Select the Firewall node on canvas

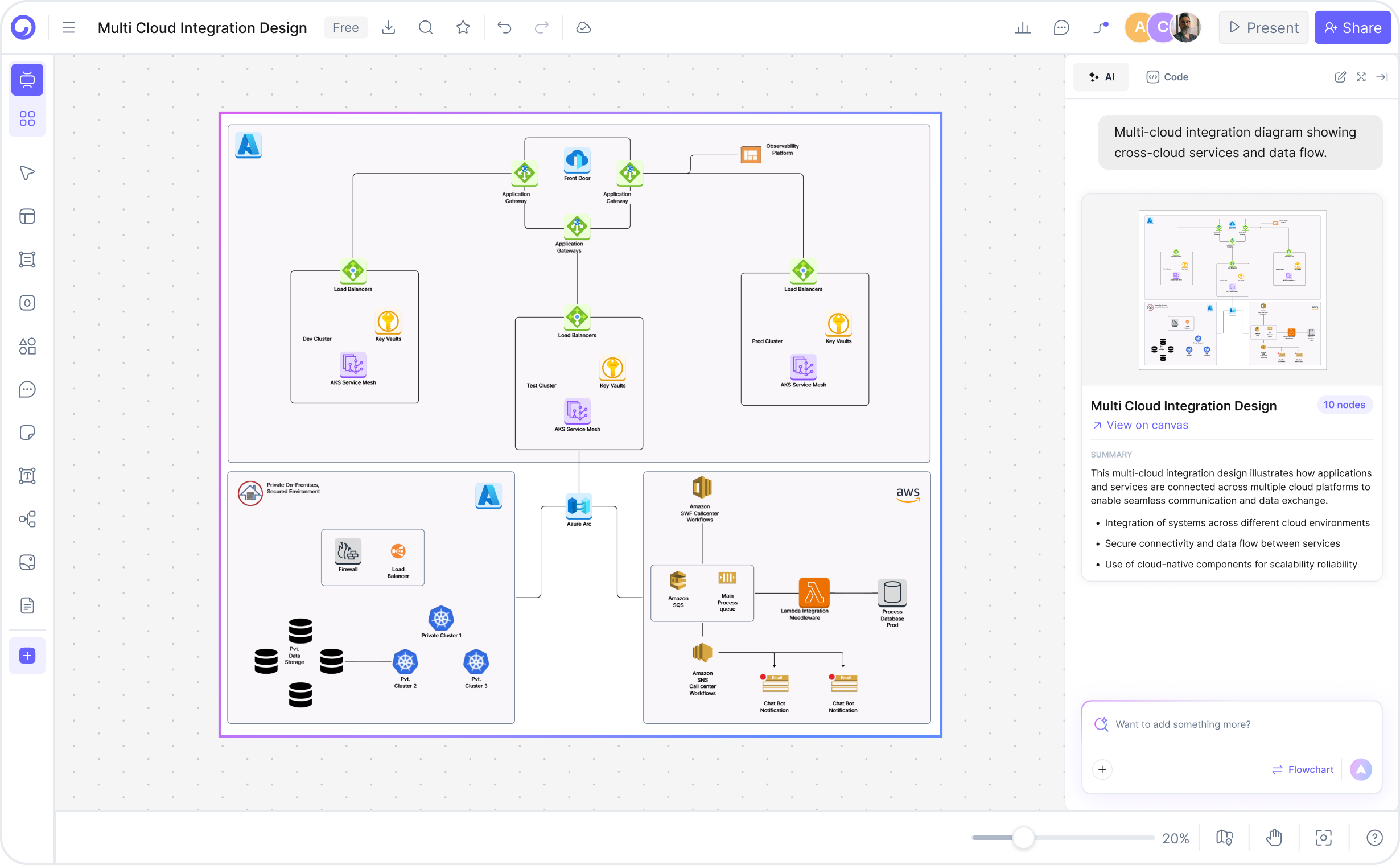(x=348, y=555)
